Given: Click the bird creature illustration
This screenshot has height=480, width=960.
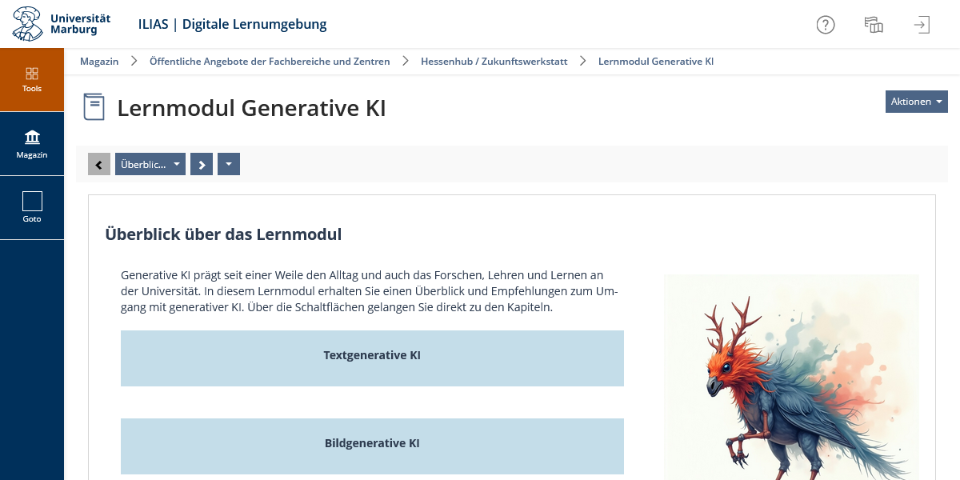Looking at the screenshot, I should point(791,377).
